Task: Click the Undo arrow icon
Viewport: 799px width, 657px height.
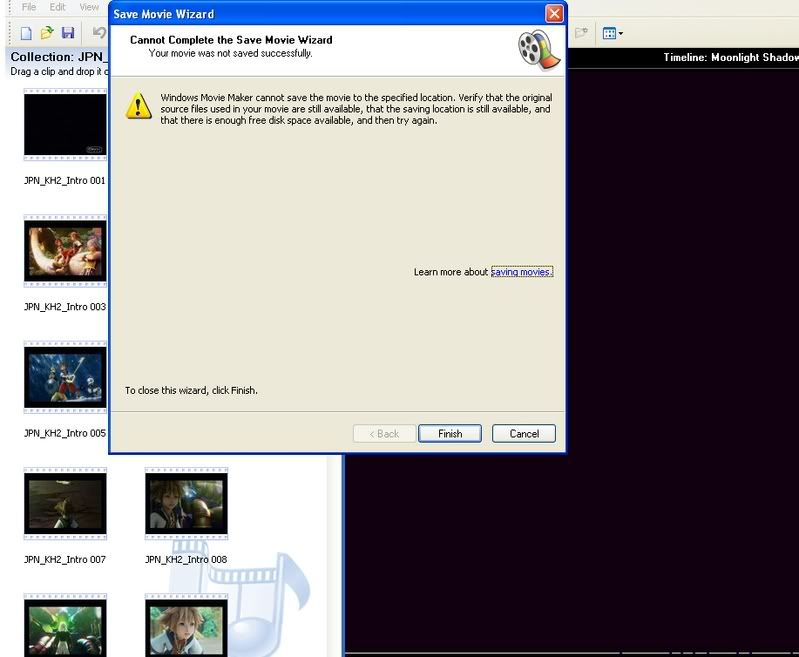Action: point(99,33)
